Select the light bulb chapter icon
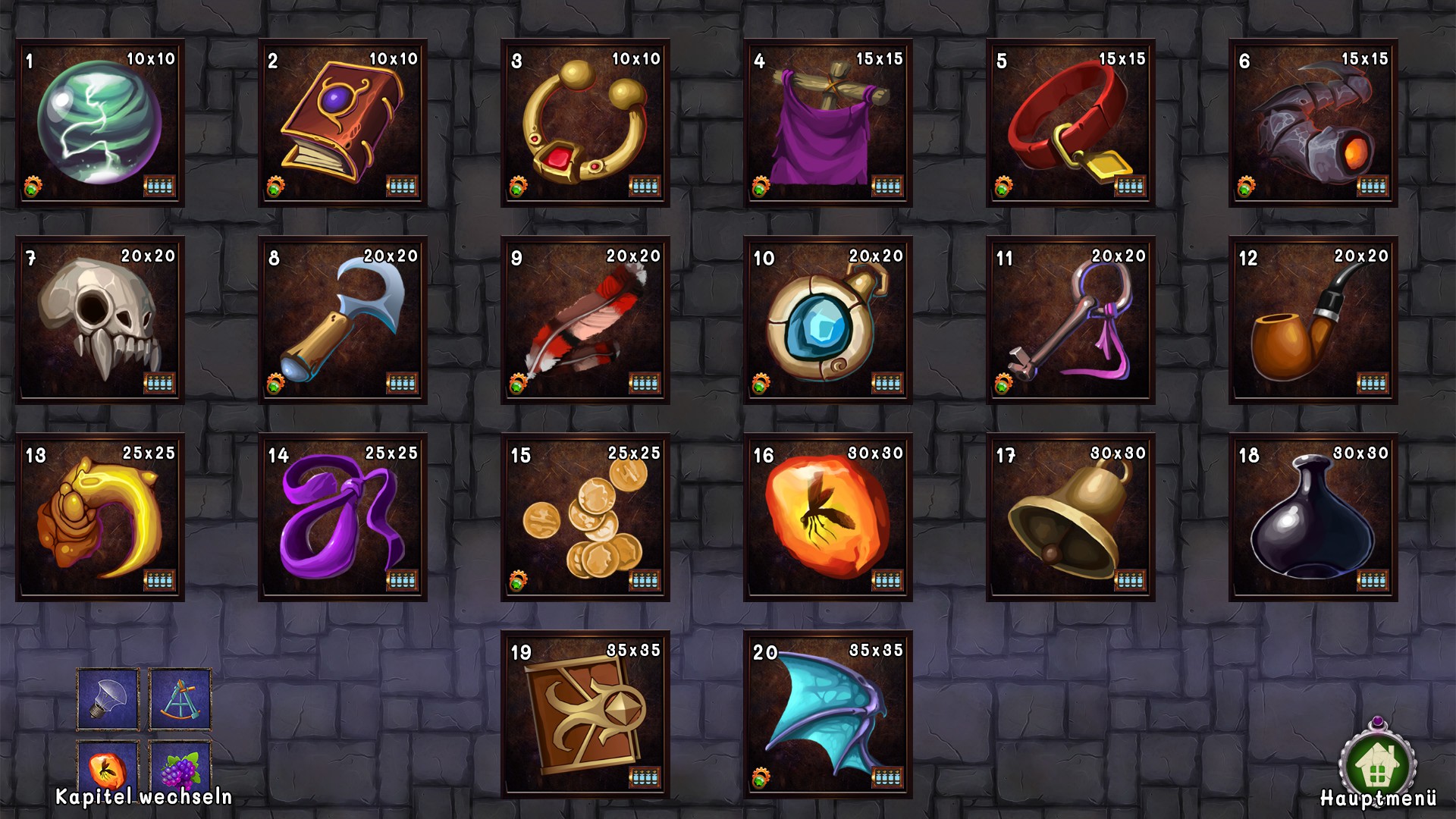 click(108, 699)
